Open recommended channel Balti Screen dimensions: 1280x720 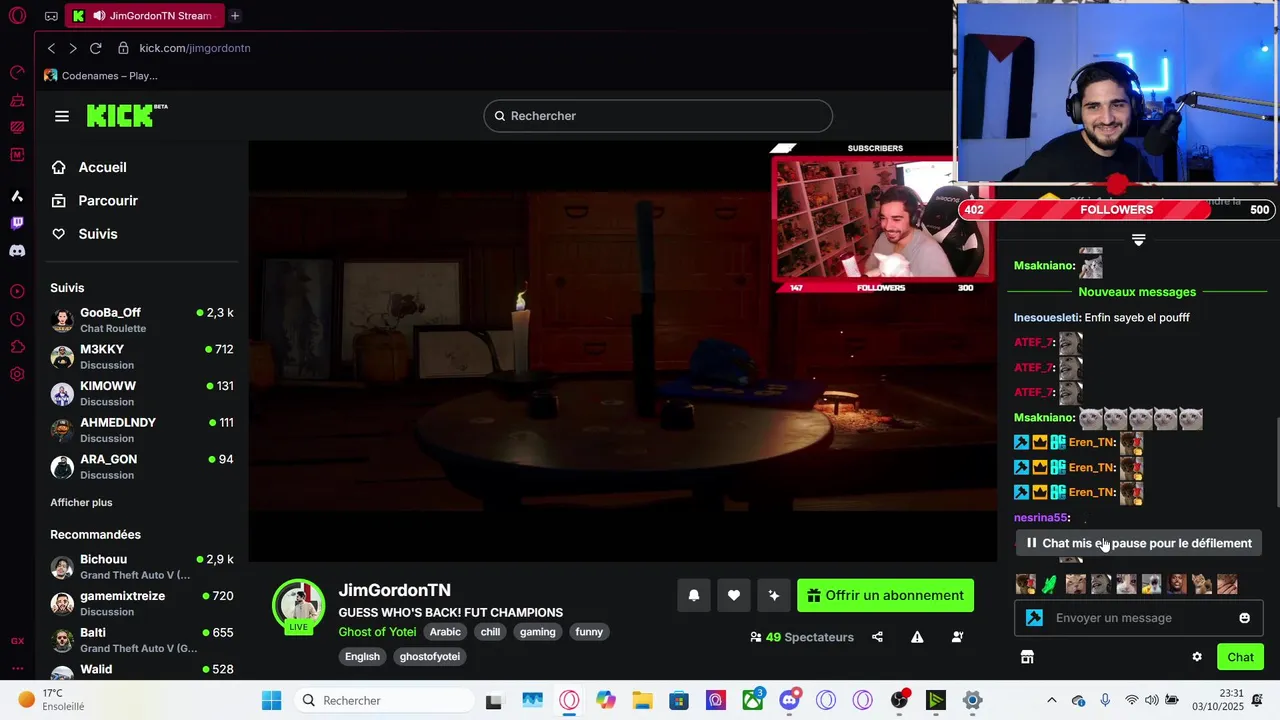(142, 640)
